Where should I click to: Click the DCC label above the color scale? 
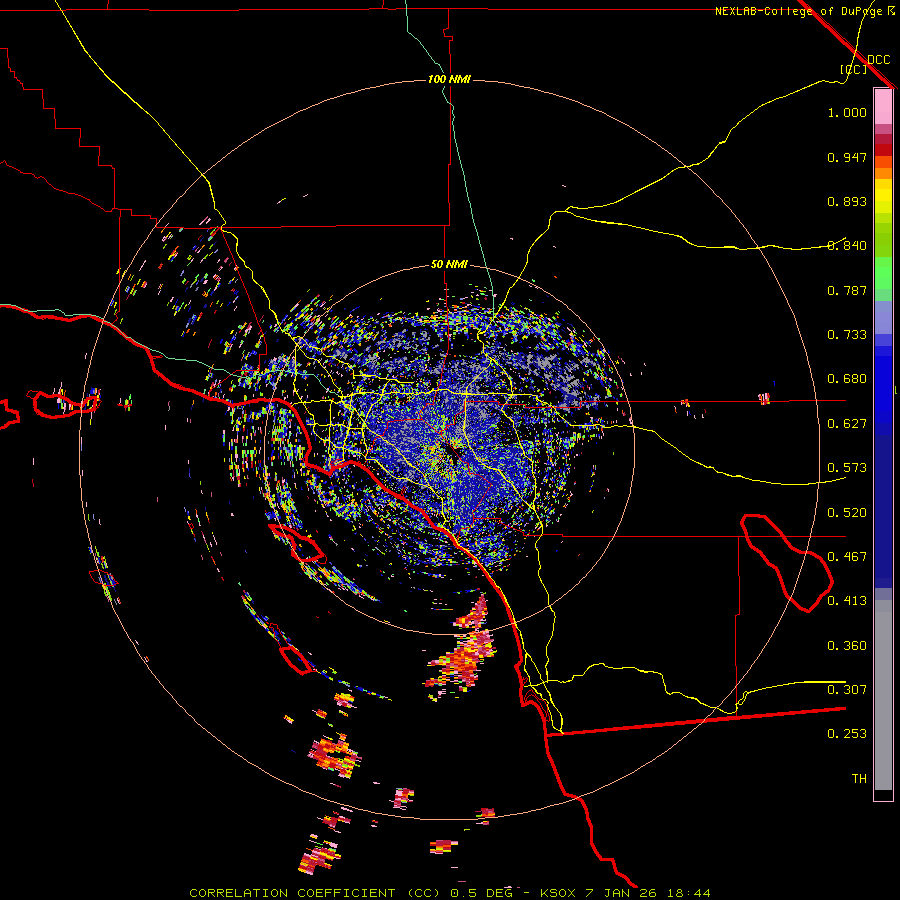click(879, 60)
